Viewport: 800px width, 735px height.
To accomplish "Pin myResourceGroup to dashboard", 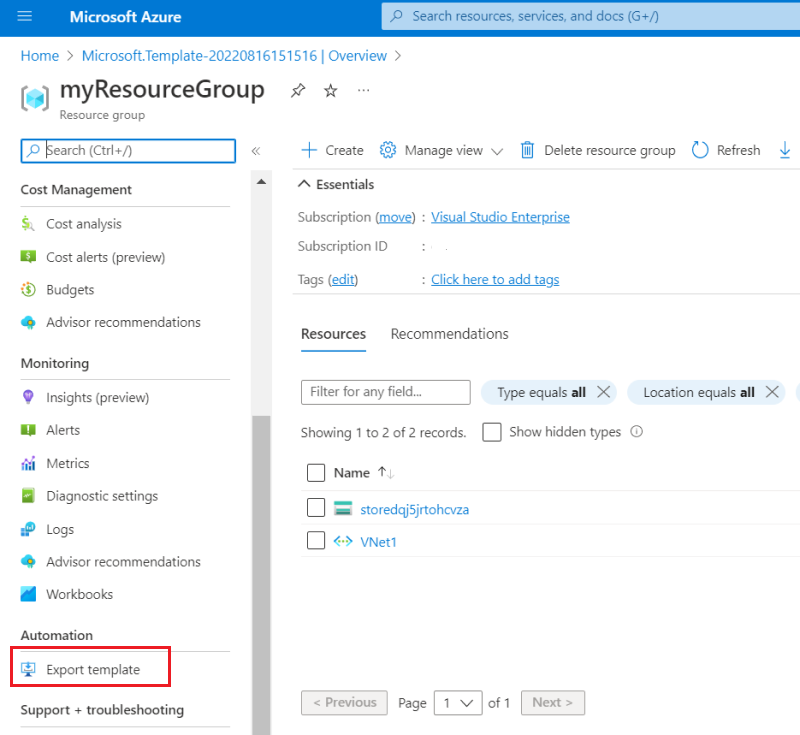I will [x=297, y=90].
